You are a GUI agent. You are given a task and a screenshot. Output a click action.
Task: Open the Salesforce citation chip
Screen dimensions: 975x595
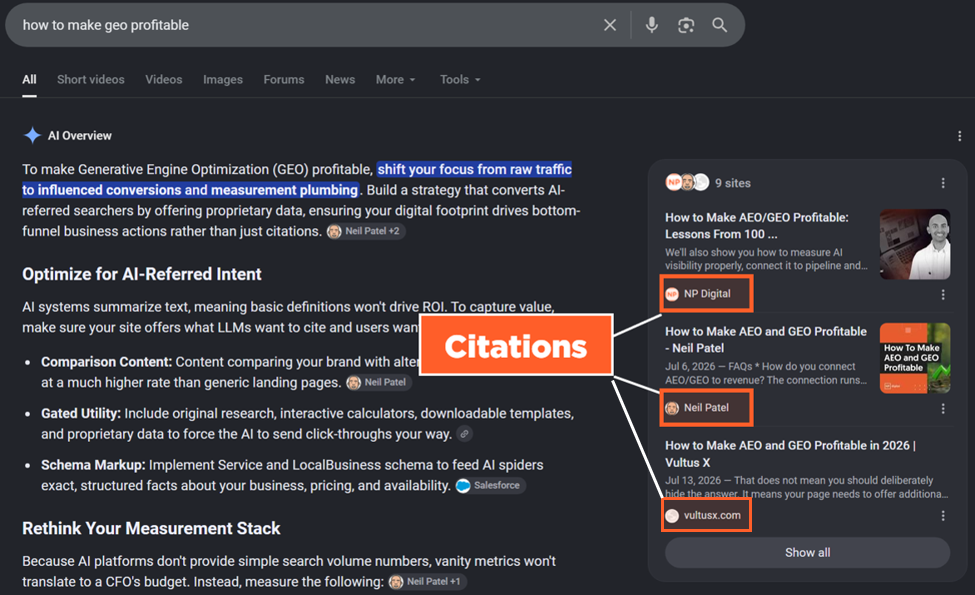(490, 486)
